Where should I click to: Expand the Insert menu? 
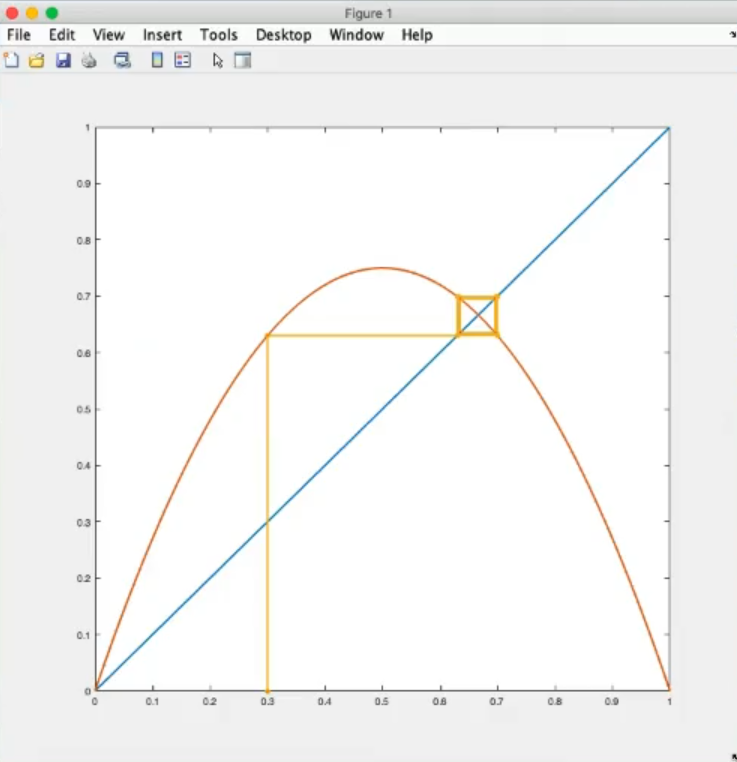tap(162, 35)
